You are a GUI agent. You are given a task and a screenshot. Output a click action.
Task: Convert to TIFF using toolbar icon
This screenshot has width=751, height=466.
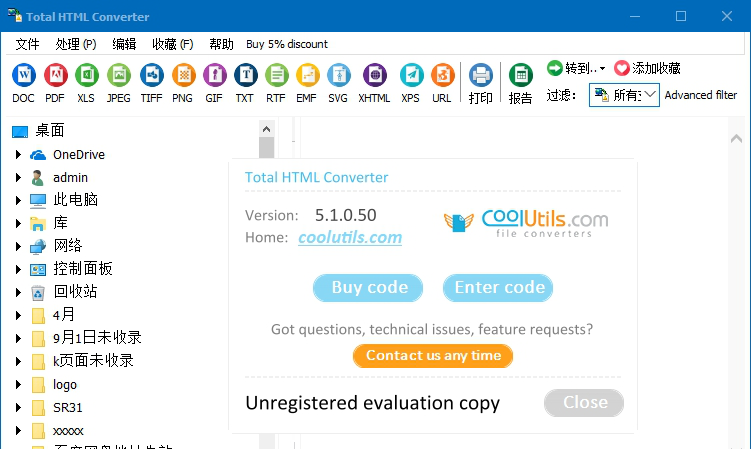[152, 75]
